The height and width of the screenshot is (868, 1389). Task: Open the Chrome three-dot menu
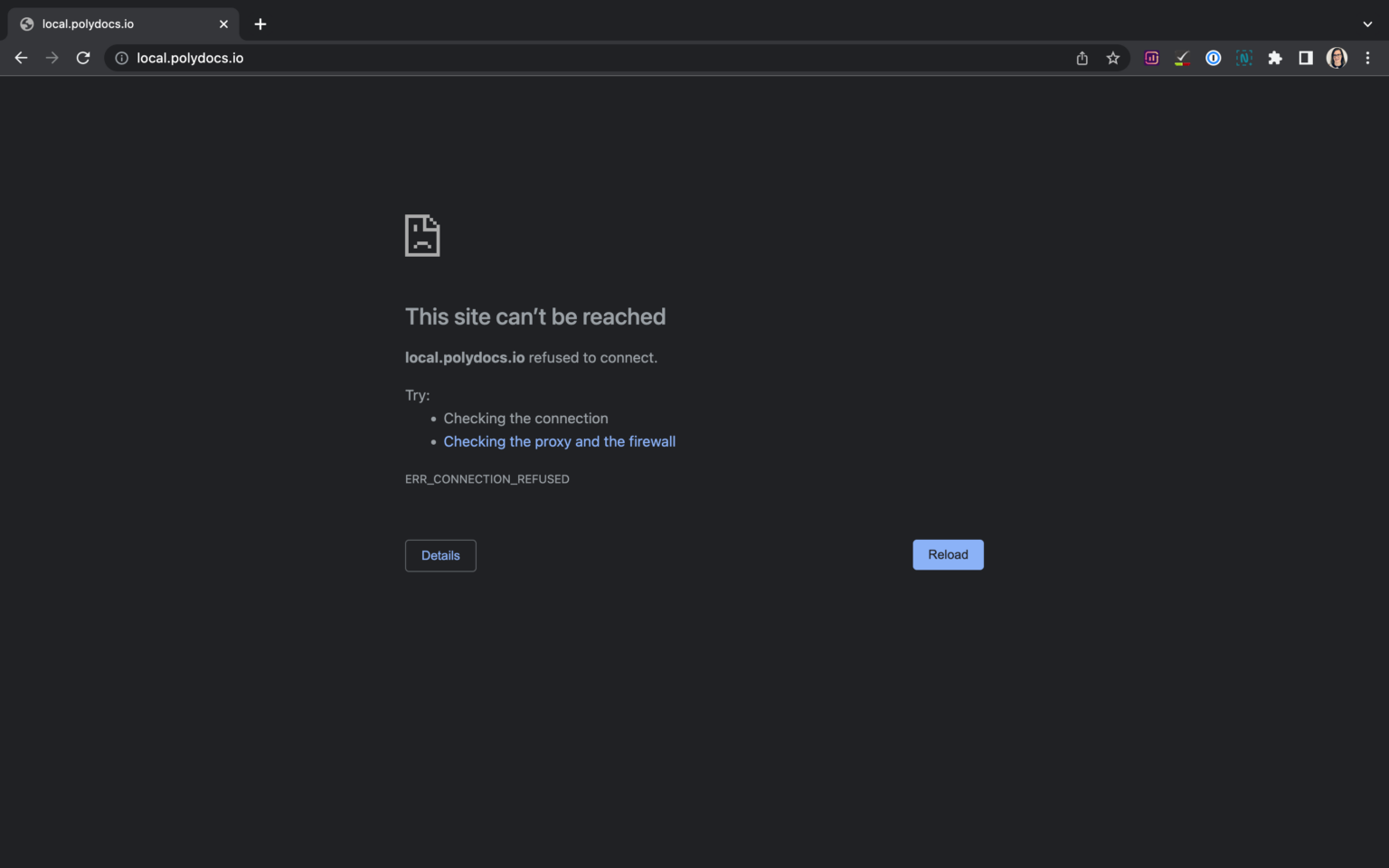[1367, 57]
